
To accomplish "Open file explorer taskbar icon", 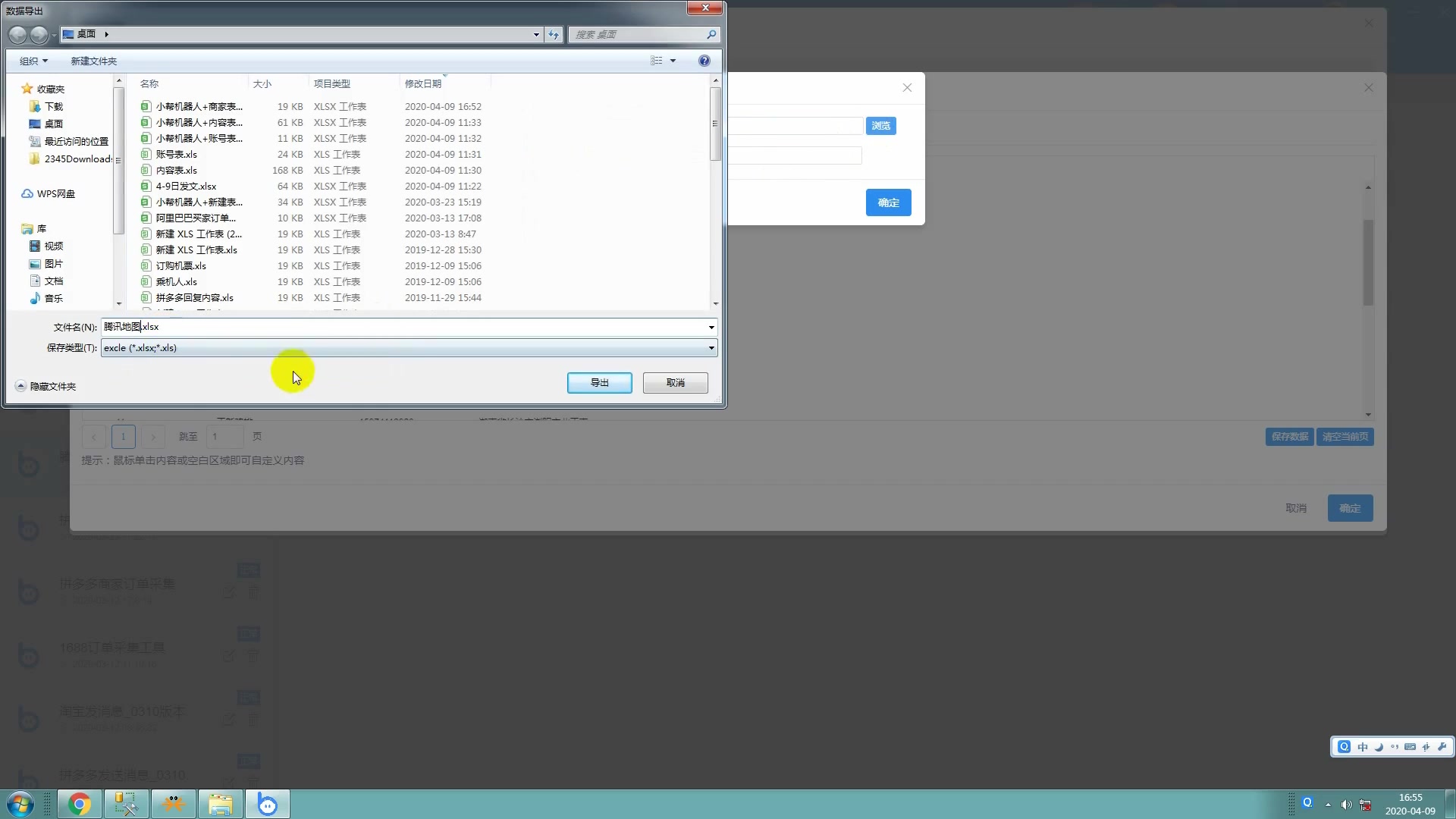I will point(220,804).
